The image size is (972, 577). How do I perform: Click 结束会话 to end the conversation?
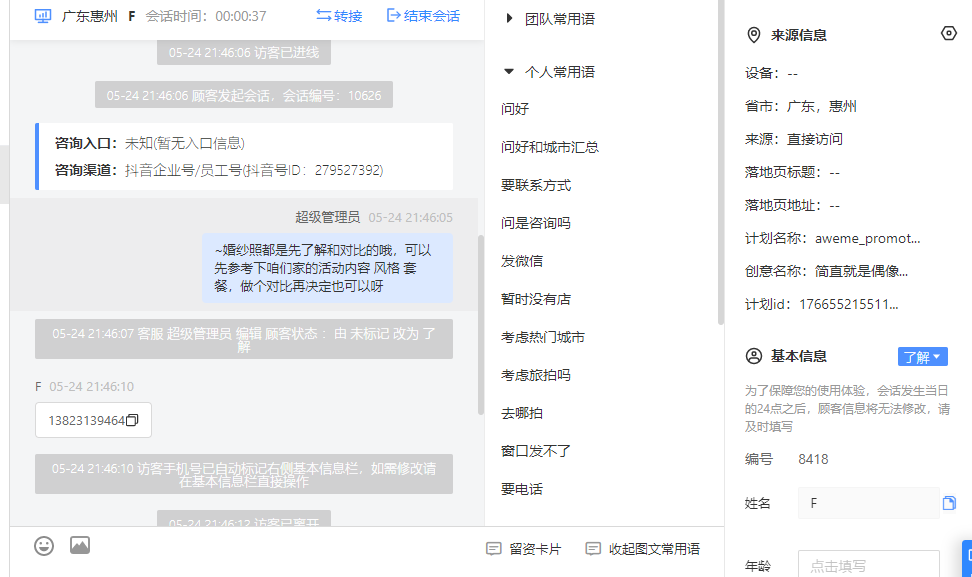pos(423,15)
